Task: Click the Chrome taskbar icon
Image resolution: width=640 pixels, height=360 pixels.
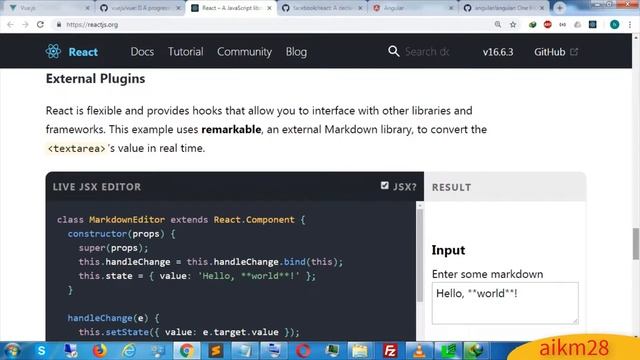Action: [x=186, y=351]
